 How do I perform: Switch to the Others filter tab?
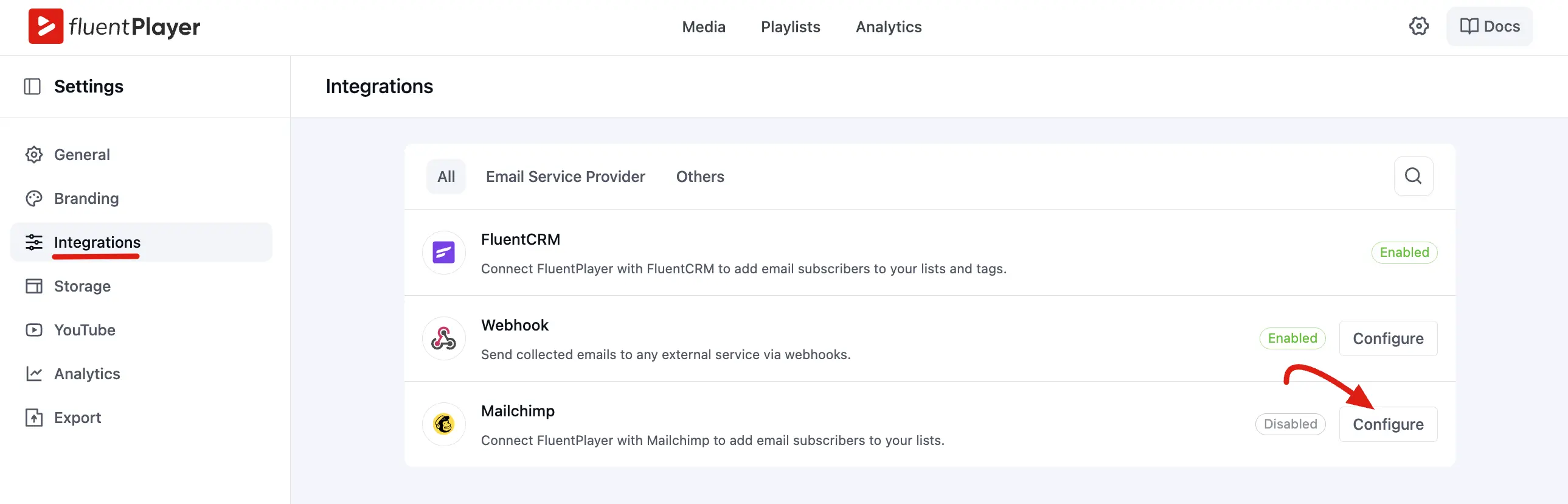[x=700, y=177]
